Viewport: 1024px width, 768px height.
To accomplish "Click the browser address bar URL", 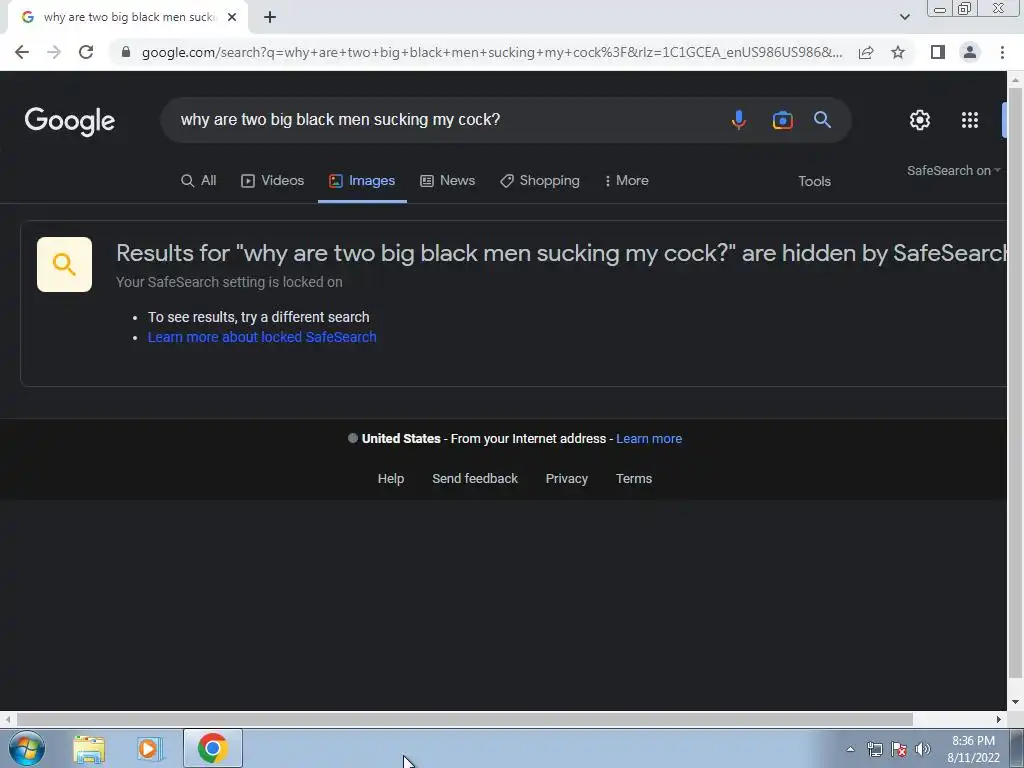I will (x=491, y=52).
